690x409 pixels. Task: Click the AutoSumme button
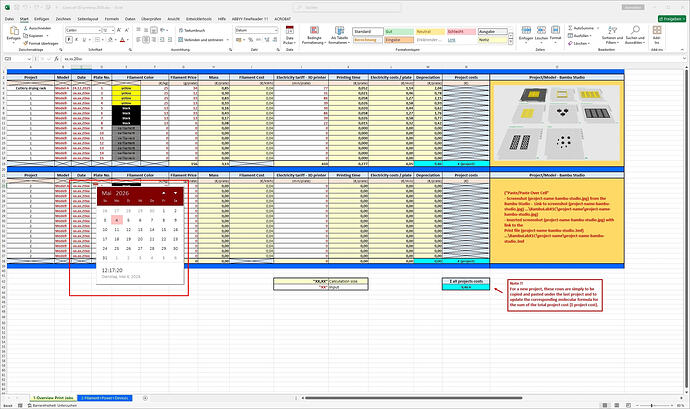point(581,28)
